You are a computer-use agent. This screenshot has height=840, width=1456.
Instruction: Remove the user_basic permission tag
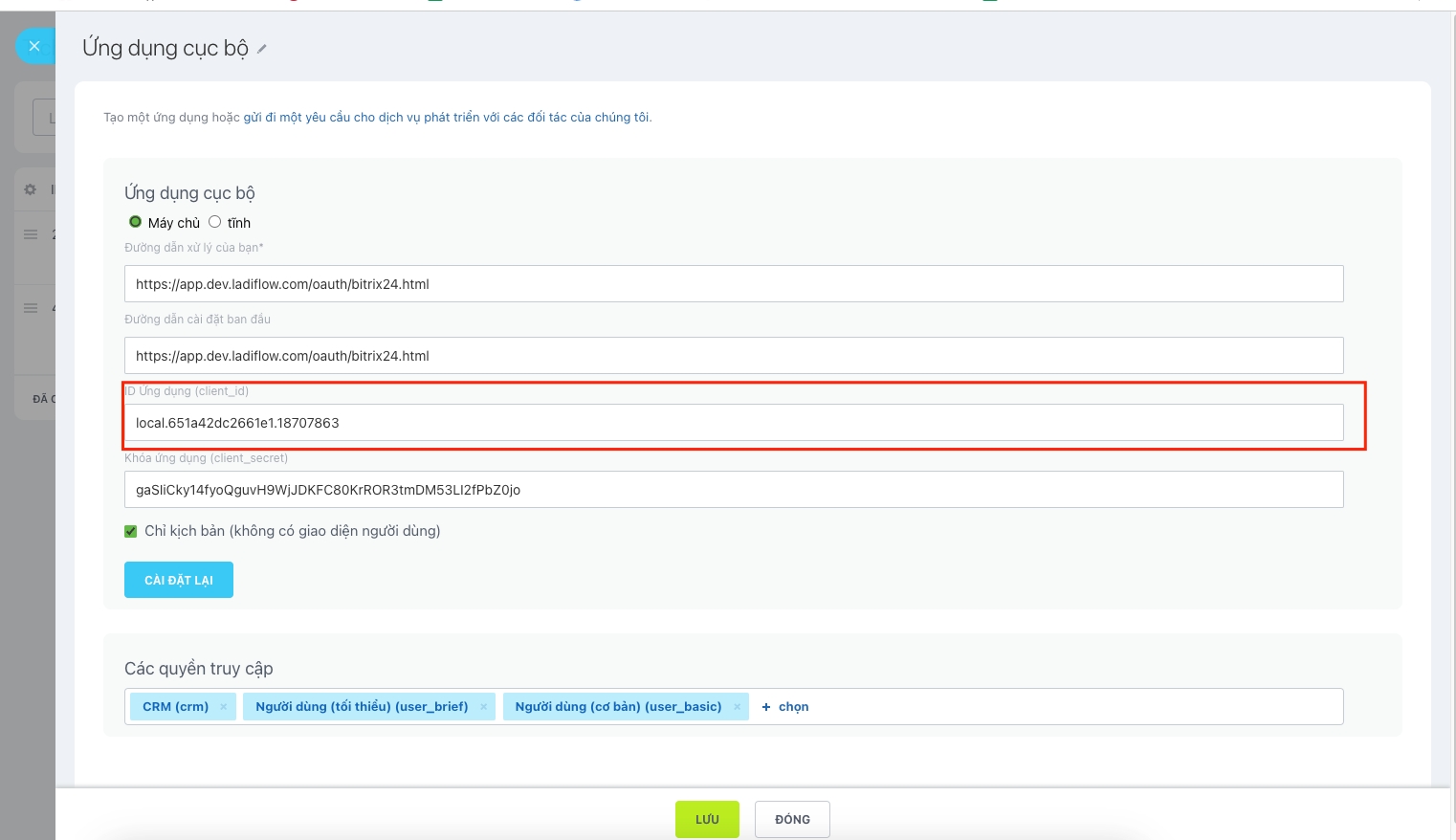(x=737, y=707)
